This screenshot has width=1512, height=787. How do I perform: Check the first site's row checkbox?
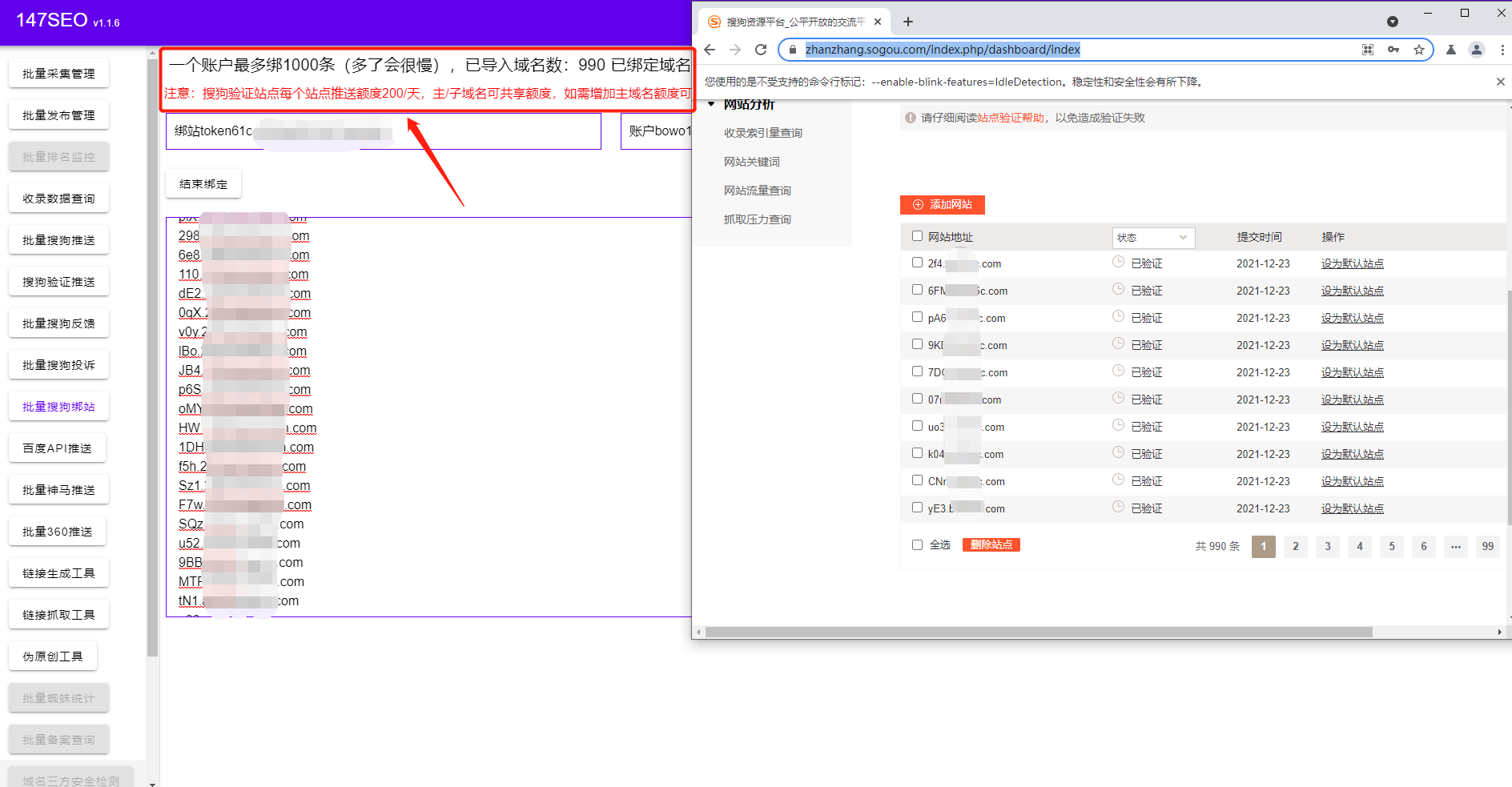coord(917,263)
